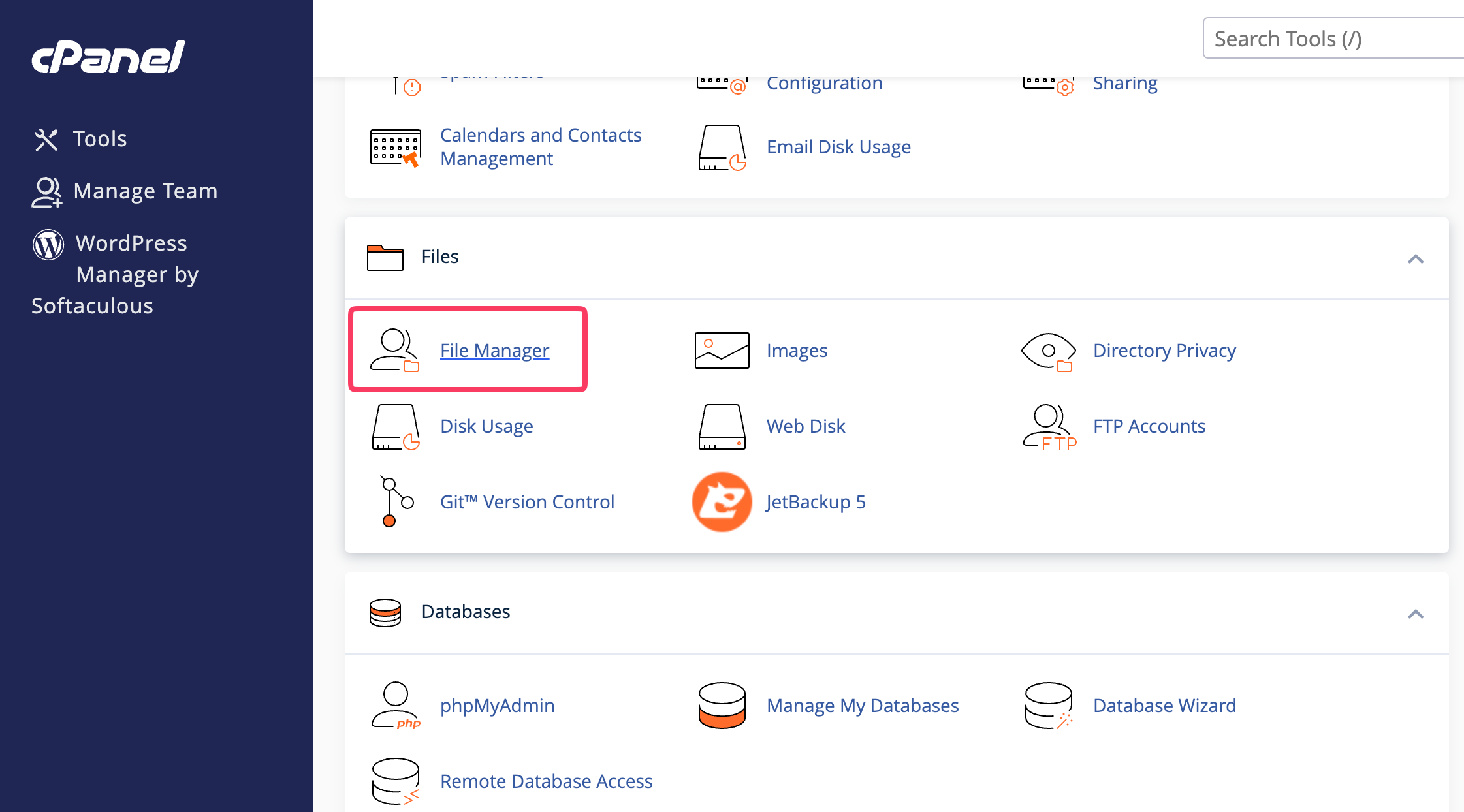Open the Web Disk link

tap(806, 426)
